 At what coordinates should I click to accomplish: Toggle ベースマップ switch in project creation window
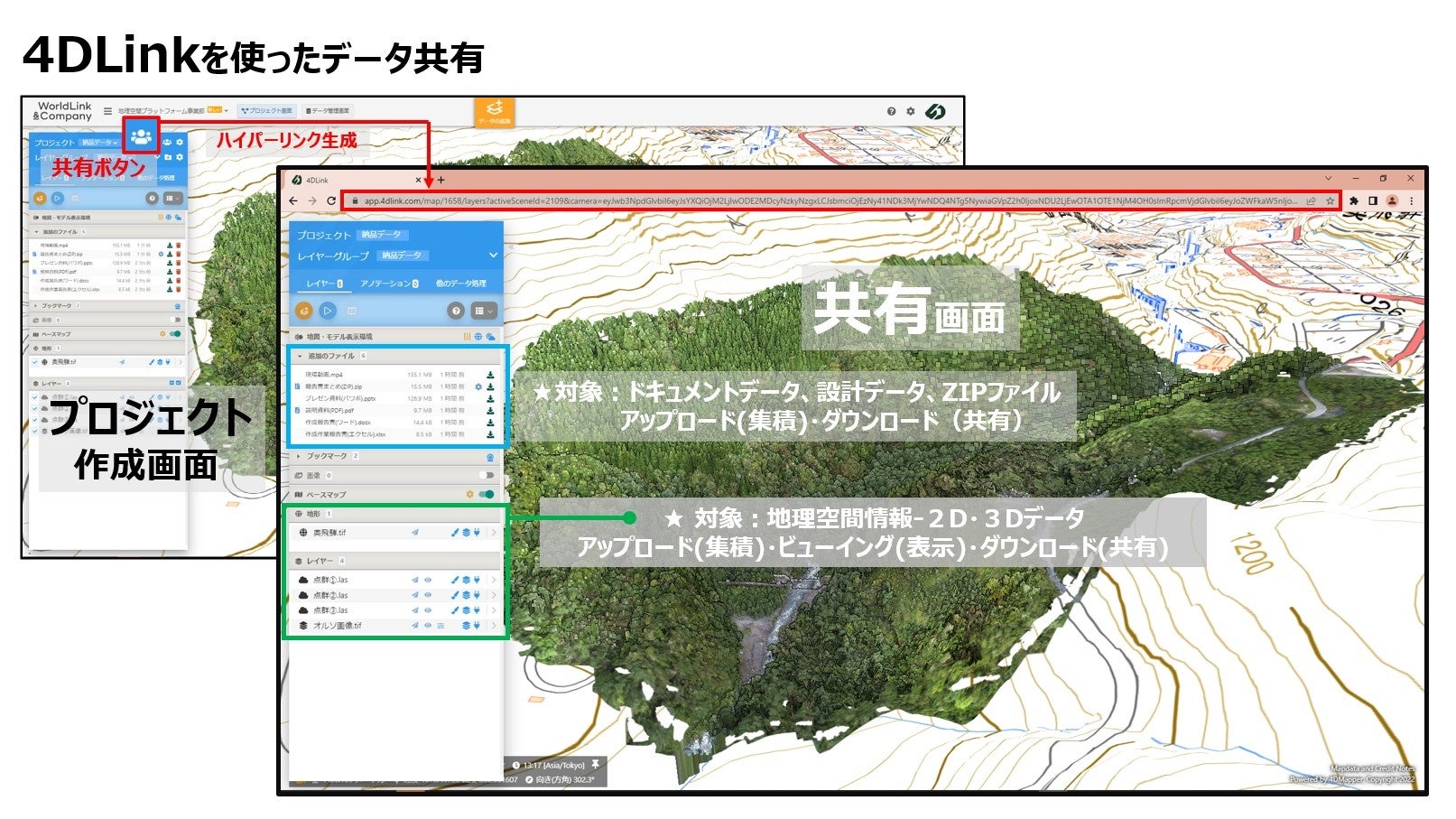(174, 334)
